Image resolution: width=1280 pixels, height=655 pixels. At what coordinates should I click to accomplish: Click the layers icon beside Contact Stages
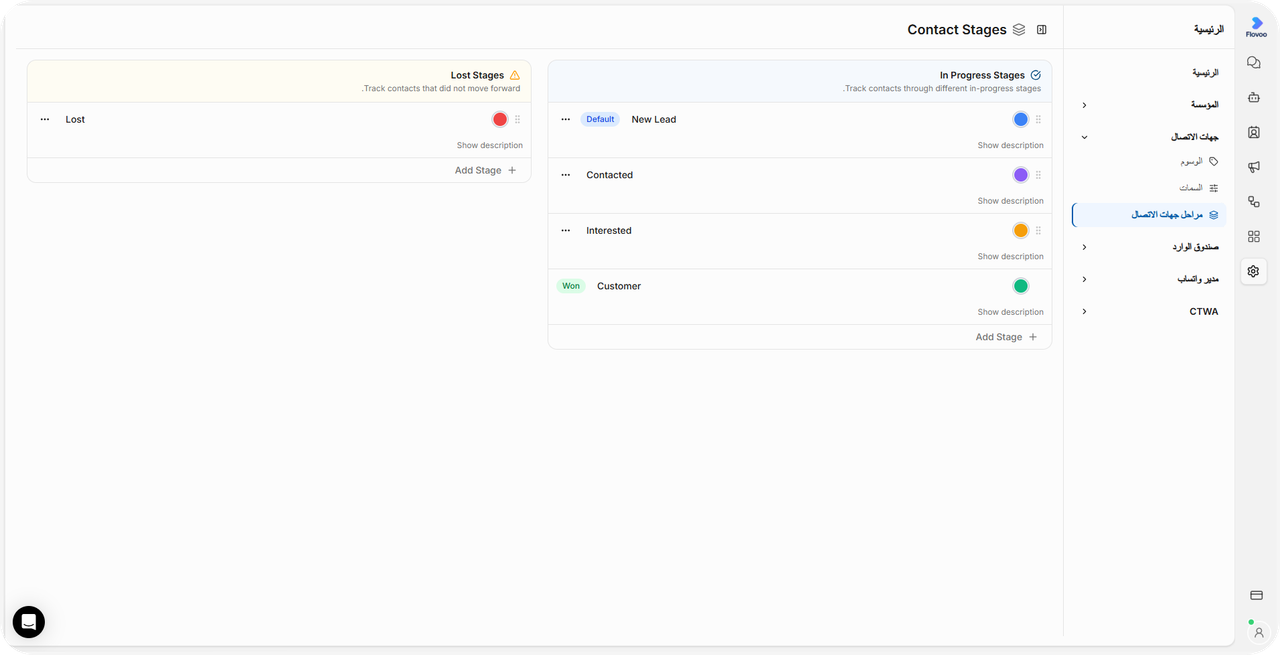[x=1019, y=30]
